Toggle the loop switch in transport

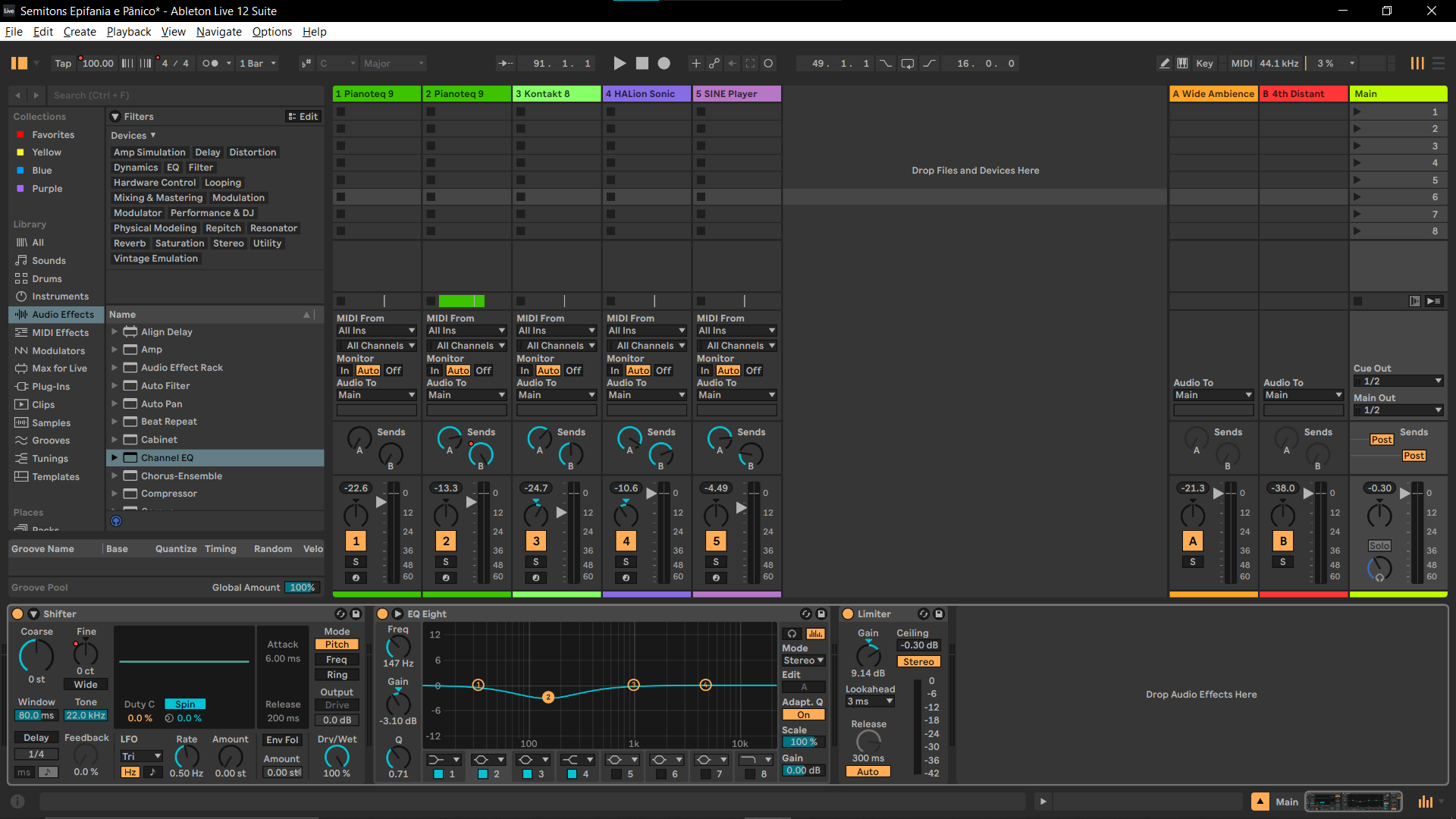907,64
